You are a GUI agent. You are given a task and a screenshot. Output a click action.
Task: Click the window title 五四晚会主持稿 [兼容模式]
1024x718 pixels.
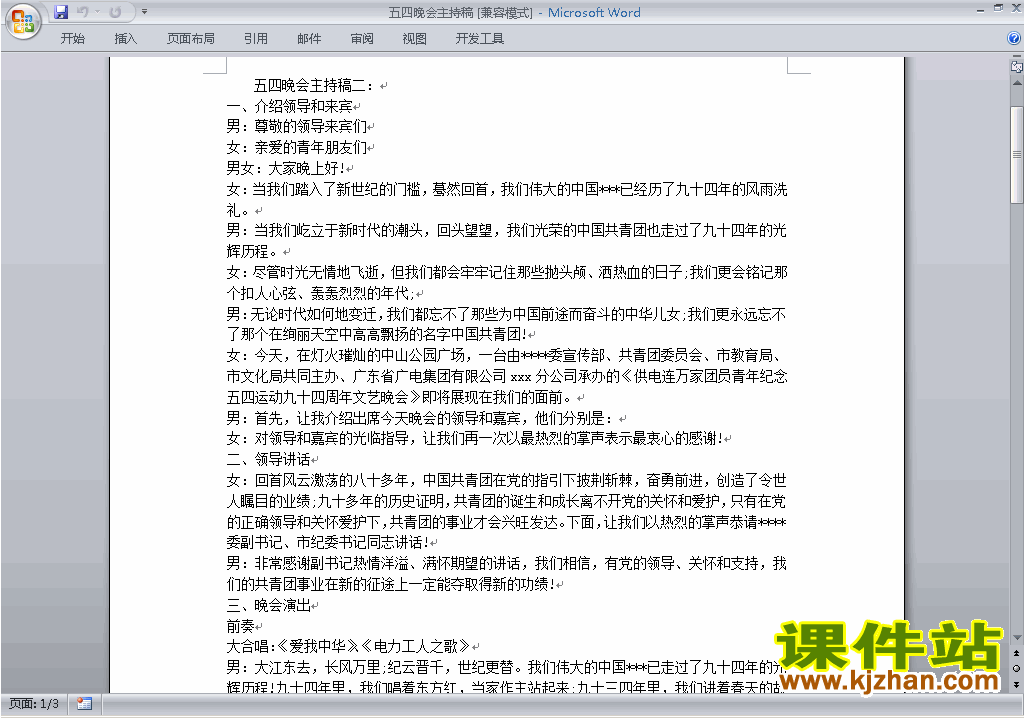click(x=460, y=12)
